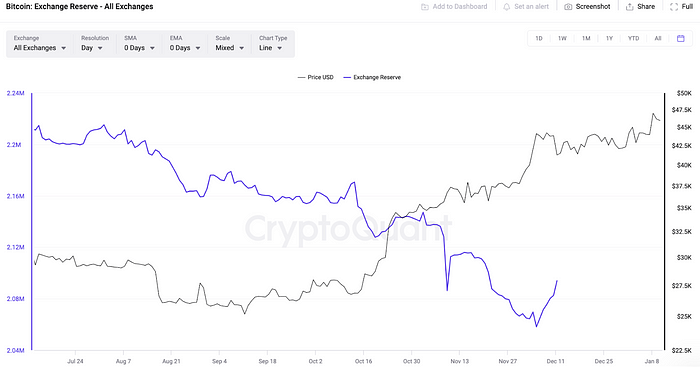Open the SMA dropdown showing 0 Days
The width and height of the screenshot is (700, 367).
(x=139, y=44)
